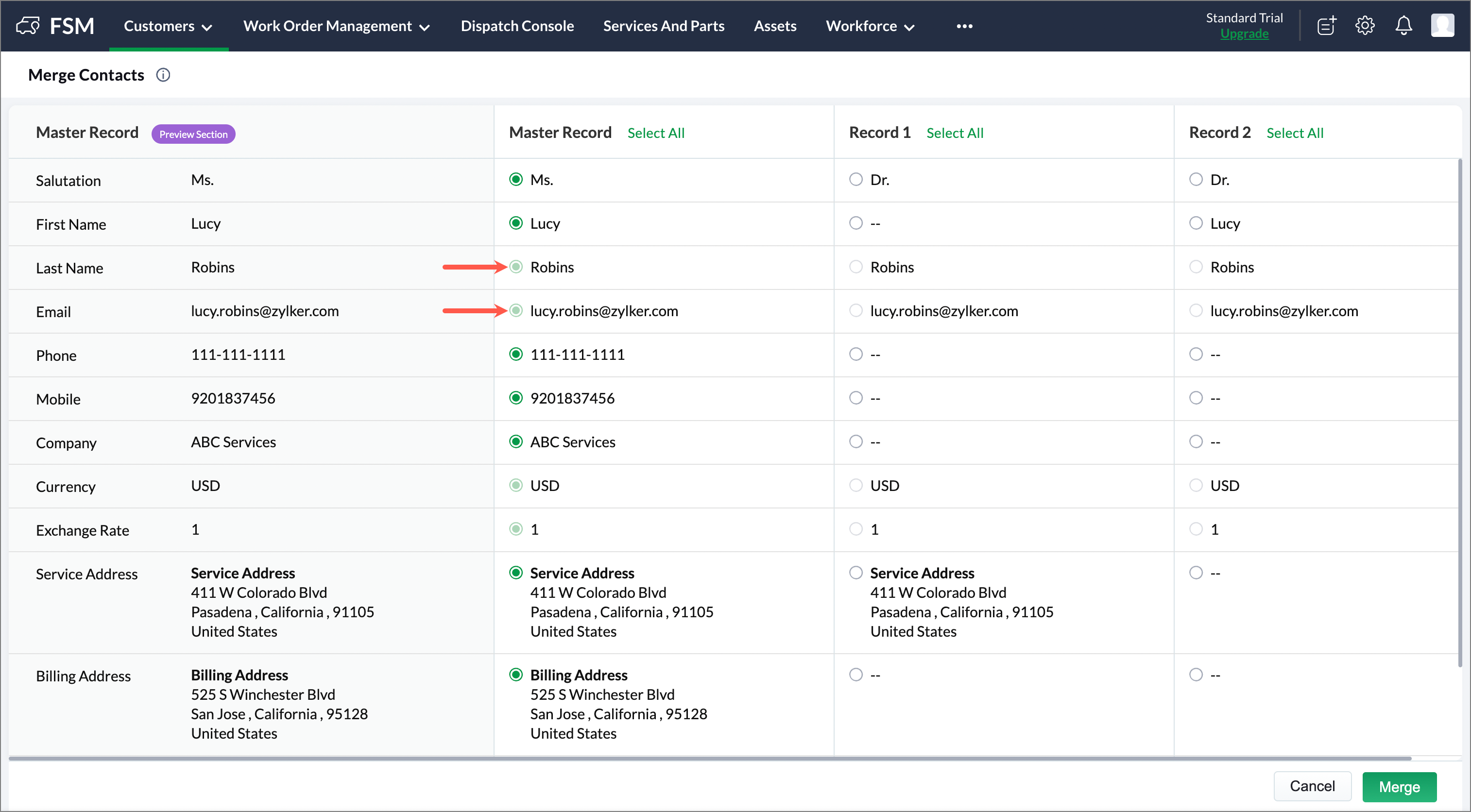Click the quick create icon in header

coord(1326,26)
